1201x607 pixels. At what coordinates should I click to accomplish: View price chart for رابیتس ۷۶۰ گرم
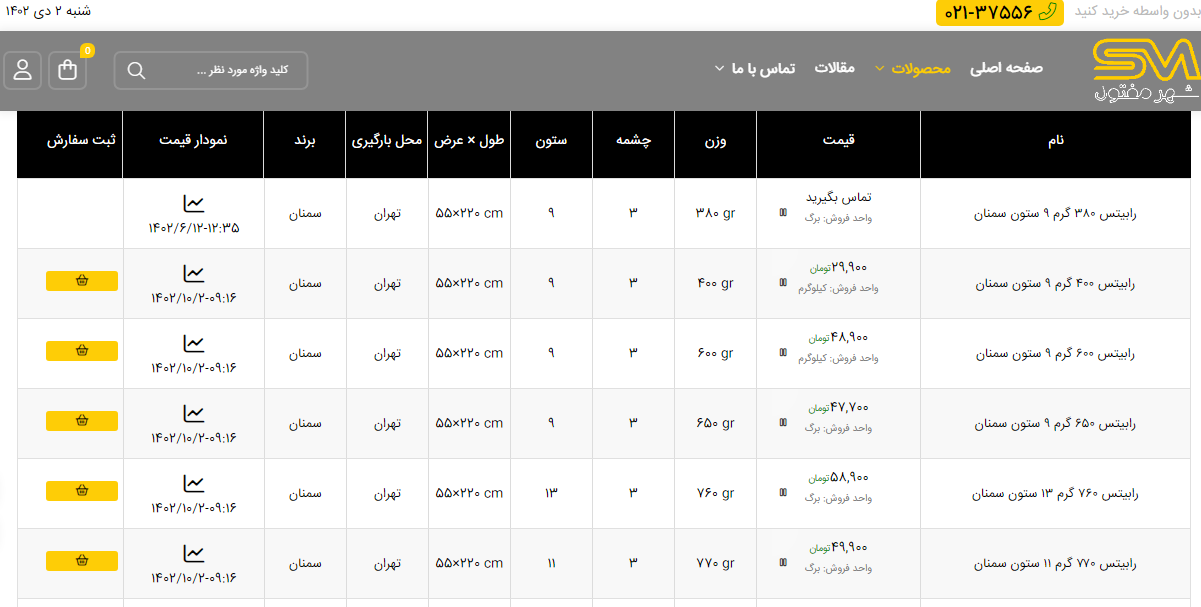tap(194, 484)
